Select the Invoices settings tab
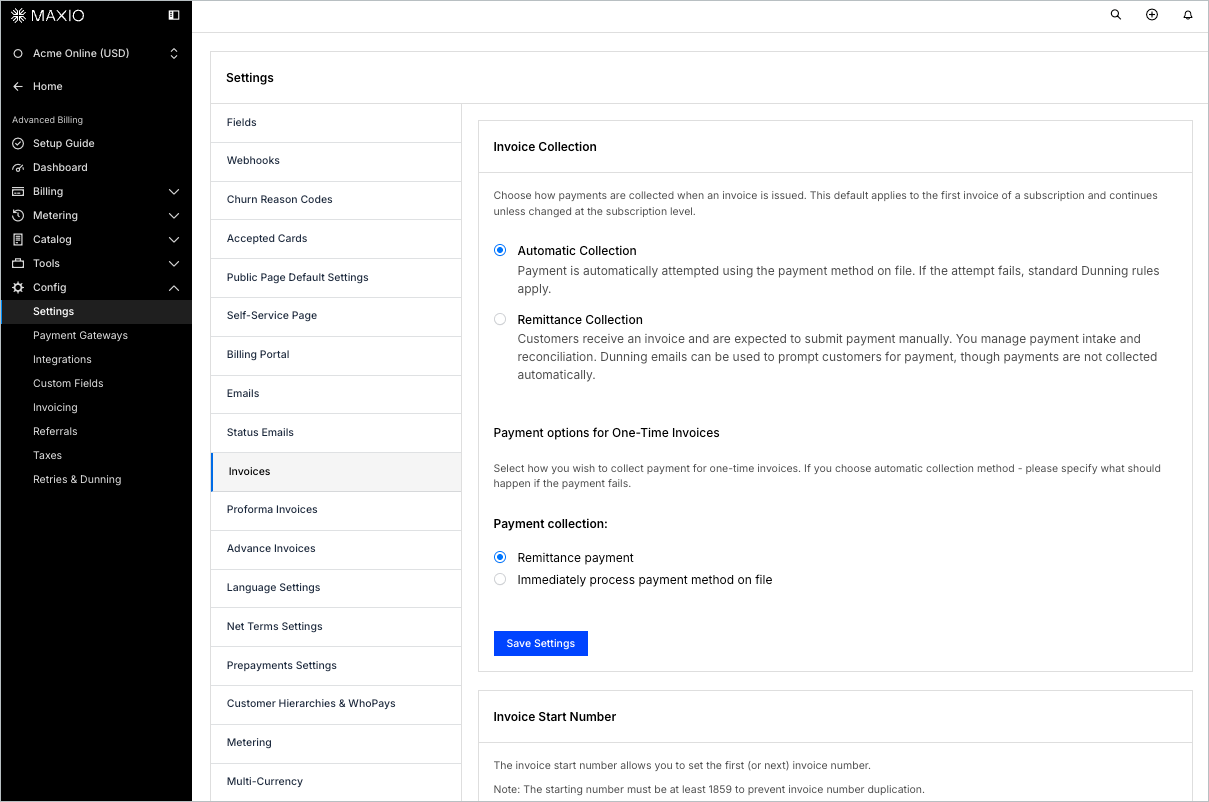 [336, 472]
